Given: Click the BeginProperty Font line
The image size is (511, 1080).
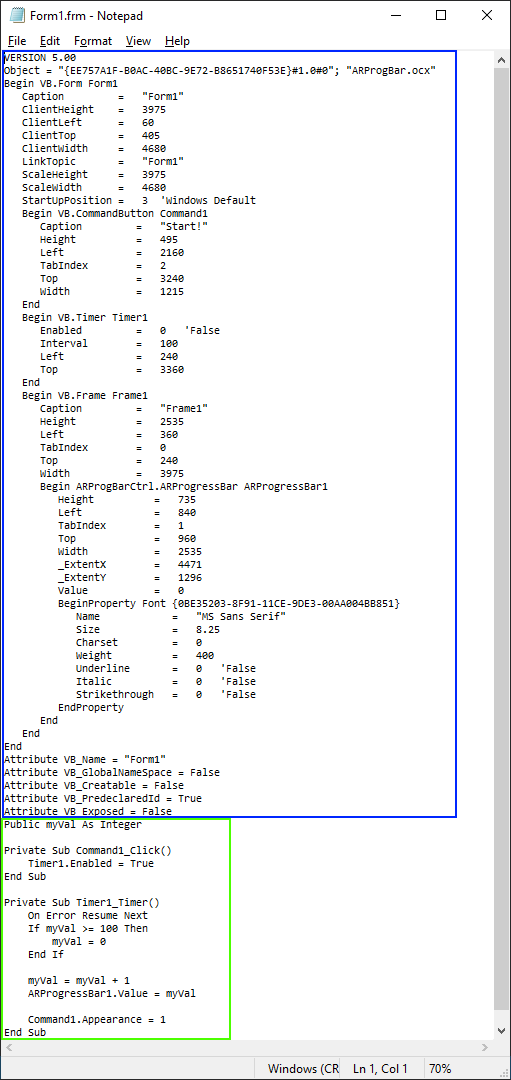Looking at the screenshot, I should (229, 604).
